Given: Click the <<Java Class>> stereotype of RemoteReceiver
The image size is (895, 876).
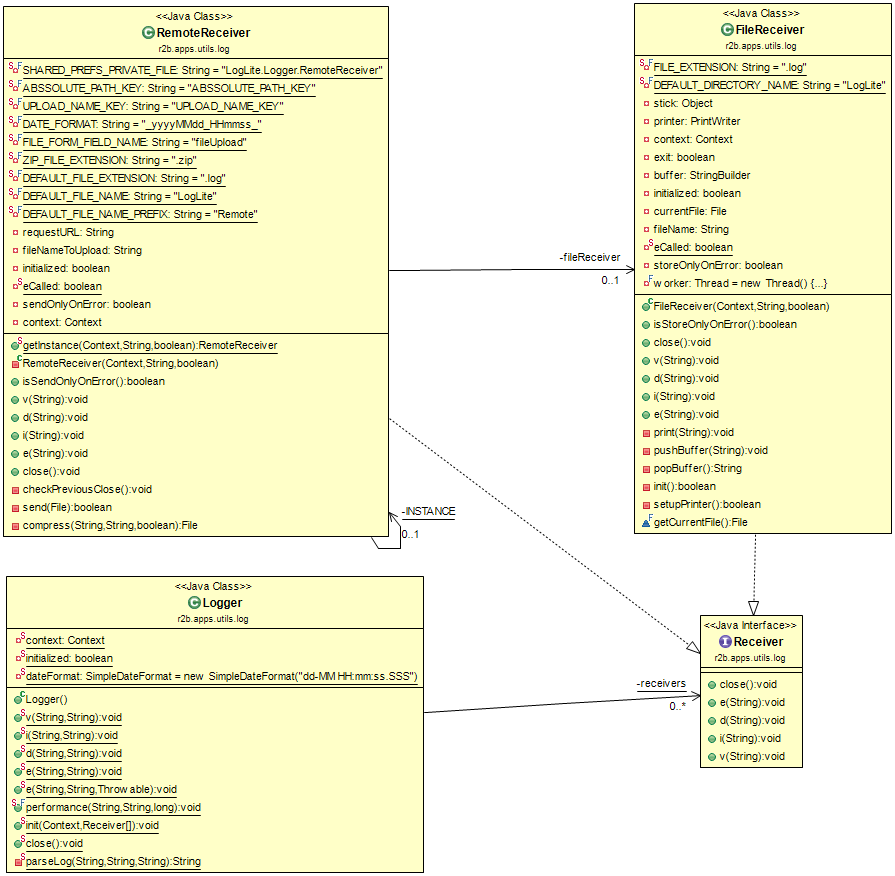Looking at the screenshot, I should [x=195, y=15].
